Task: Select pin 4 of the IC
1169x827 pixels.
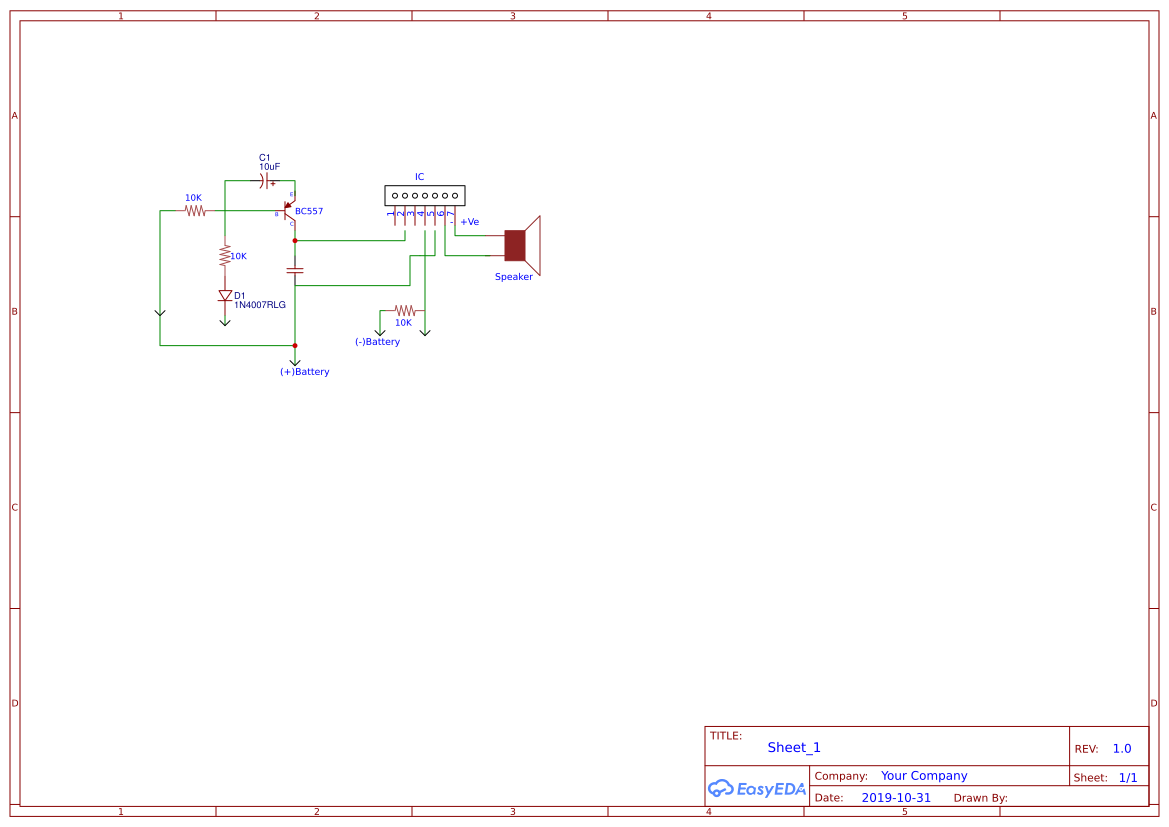Action: point(424,215)
